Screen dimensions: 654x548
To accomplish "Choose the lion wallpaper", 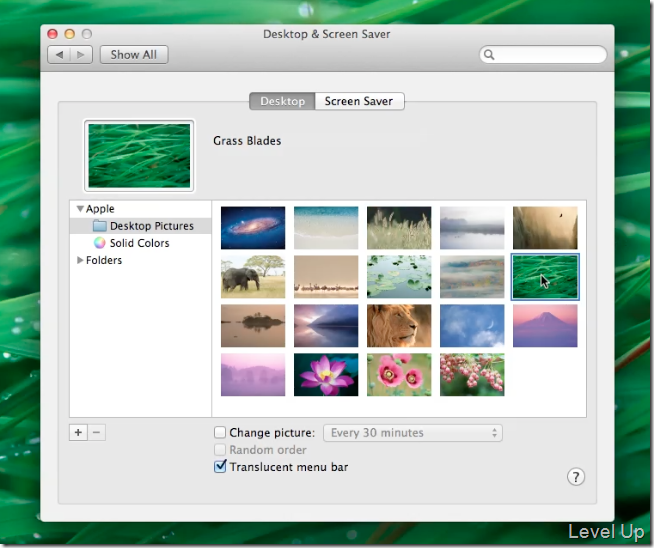I will 399,326.
